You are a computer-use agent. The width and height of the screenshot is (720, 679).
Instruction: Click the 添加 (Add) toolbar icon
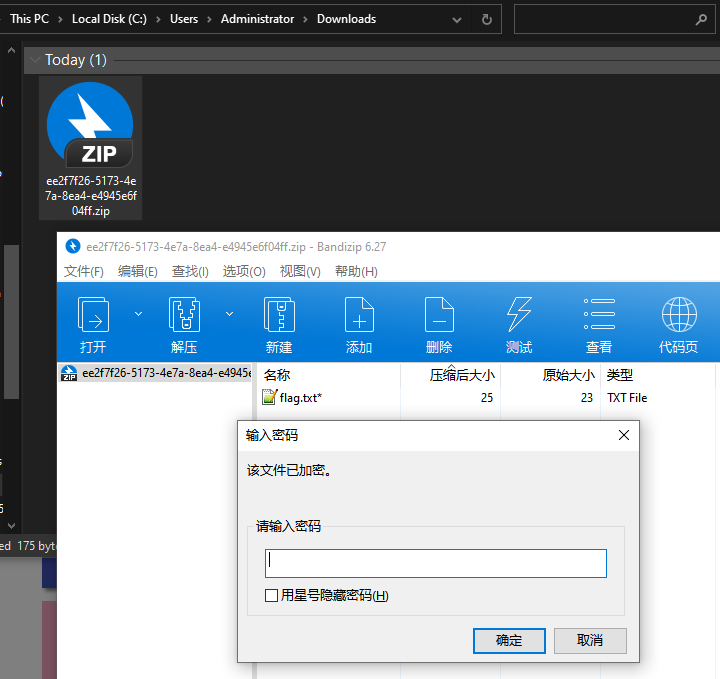(x=359, y=315)
